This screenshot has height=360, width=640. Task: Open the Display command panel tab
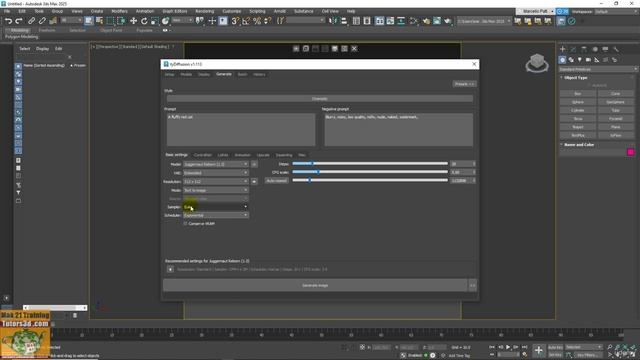605,49
